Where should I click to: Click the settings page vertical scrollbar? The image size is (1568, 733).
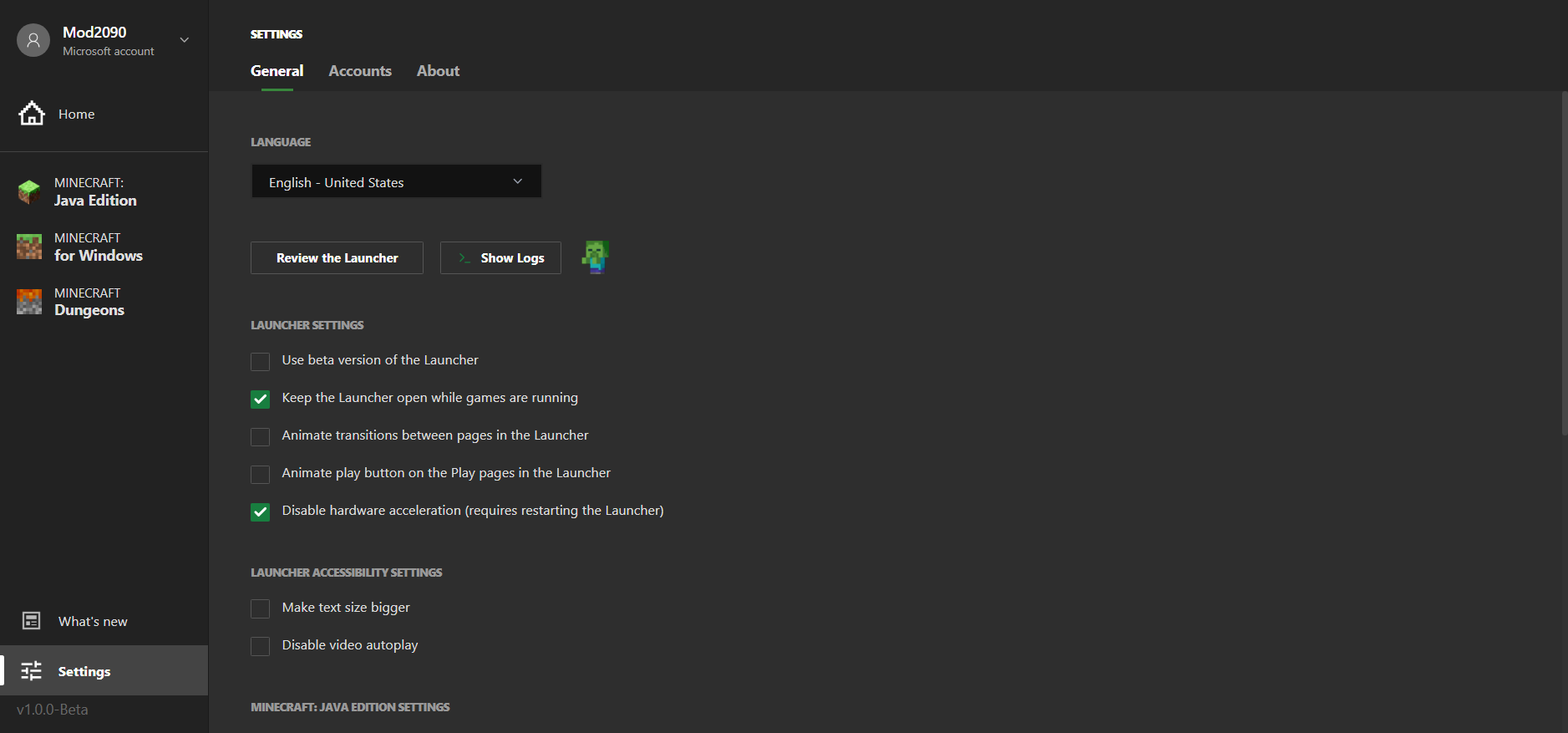[x=1564, y=263]
